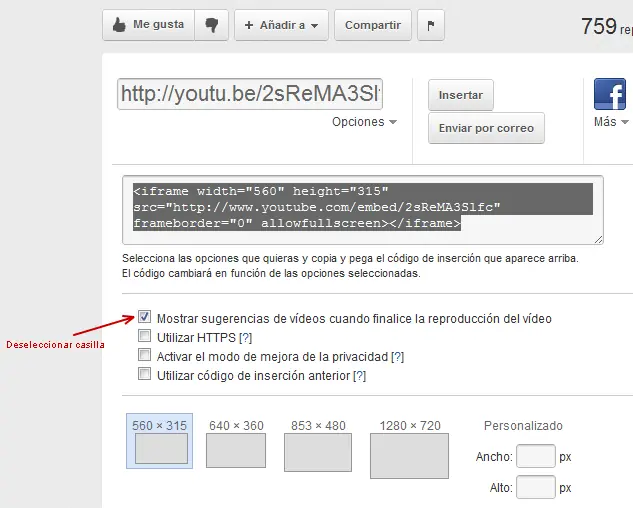Screen dimensions: 633x508
Task: Click the Alto custom height field
Action: [x=536, y=487]
